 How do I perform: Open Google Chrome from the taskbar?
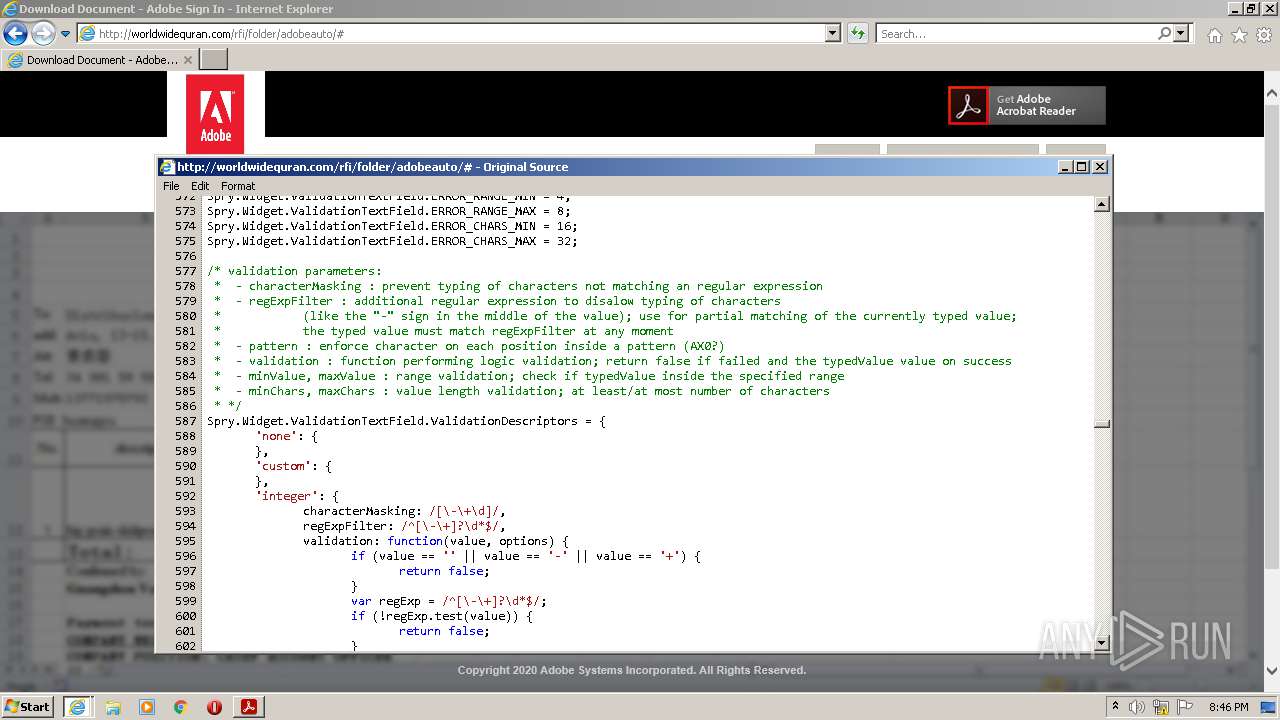180,707
